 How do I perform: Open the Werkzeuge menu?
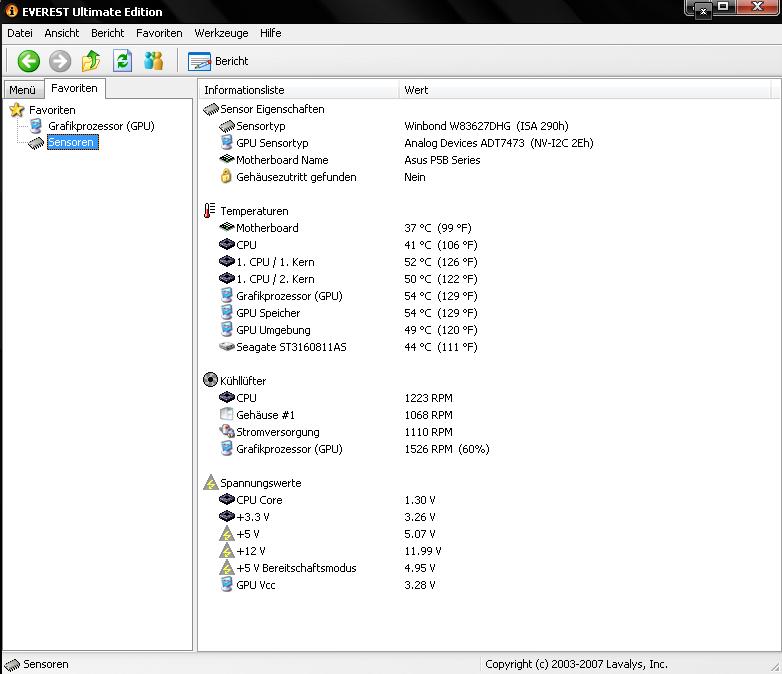[x=221, y=33]
